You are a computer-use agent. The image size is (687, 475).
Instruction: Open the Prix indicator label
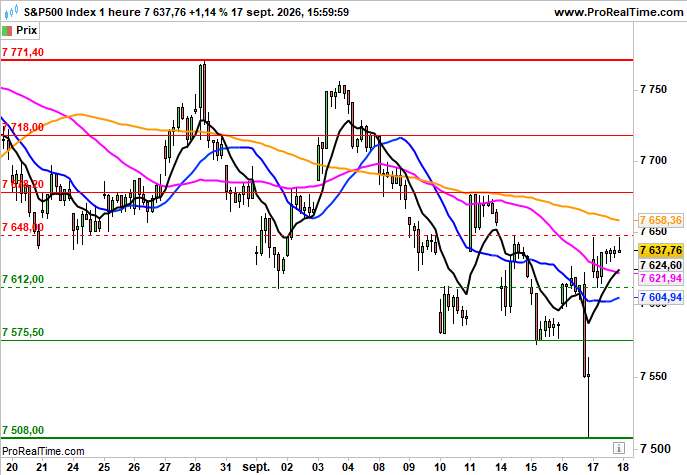tap(26, 31)
